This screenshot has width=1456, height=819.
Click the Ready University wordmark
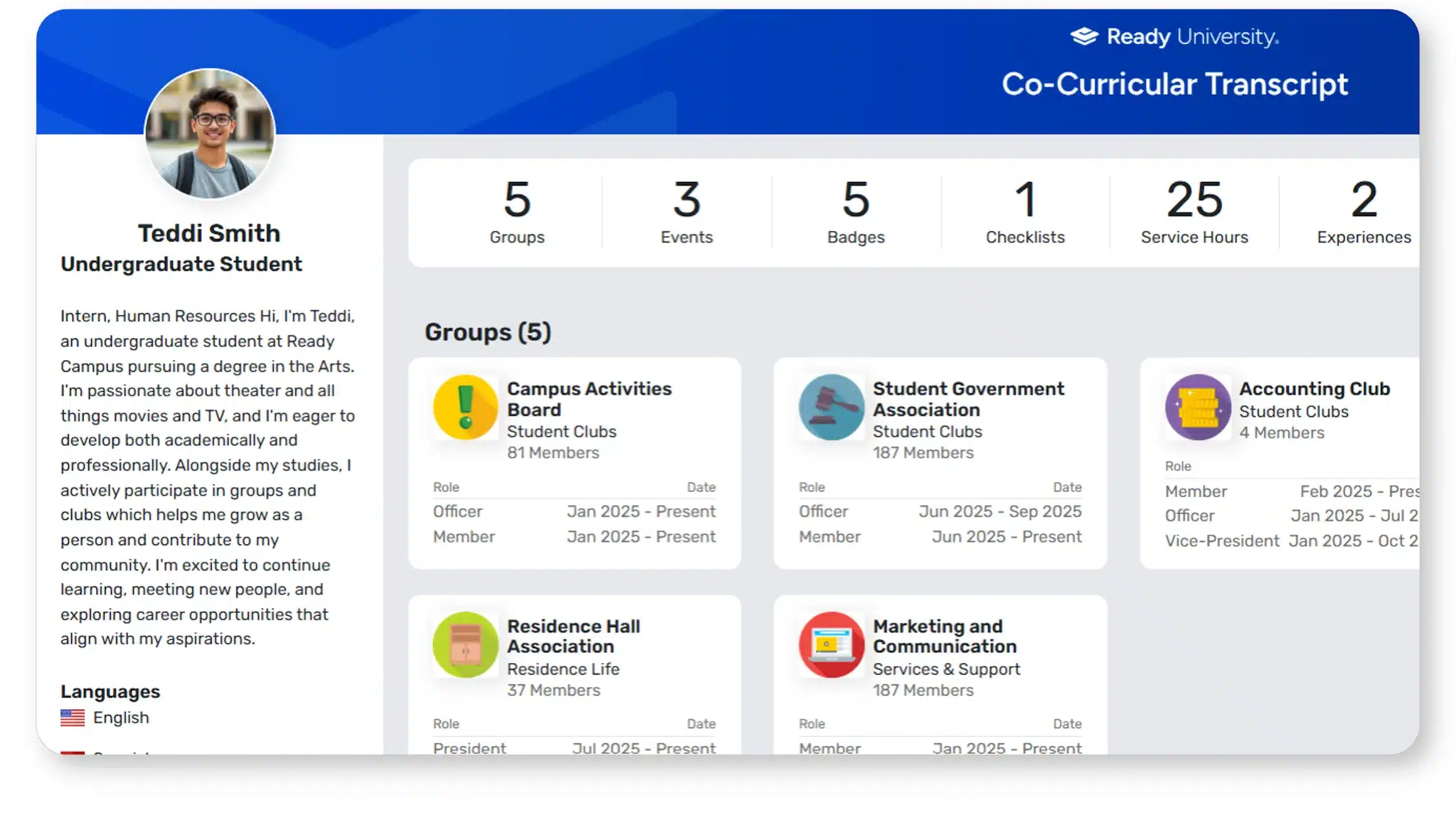coord(1193,36)
